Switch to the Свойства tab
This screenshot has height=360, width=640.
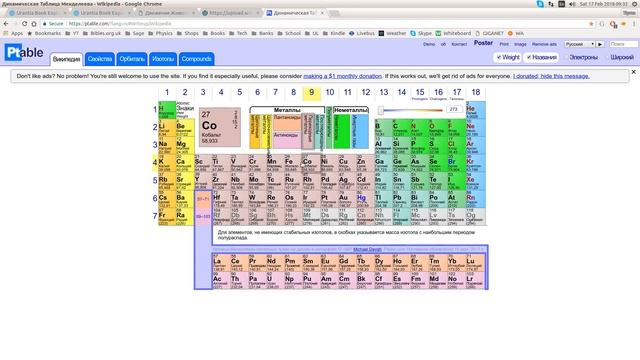100,59
